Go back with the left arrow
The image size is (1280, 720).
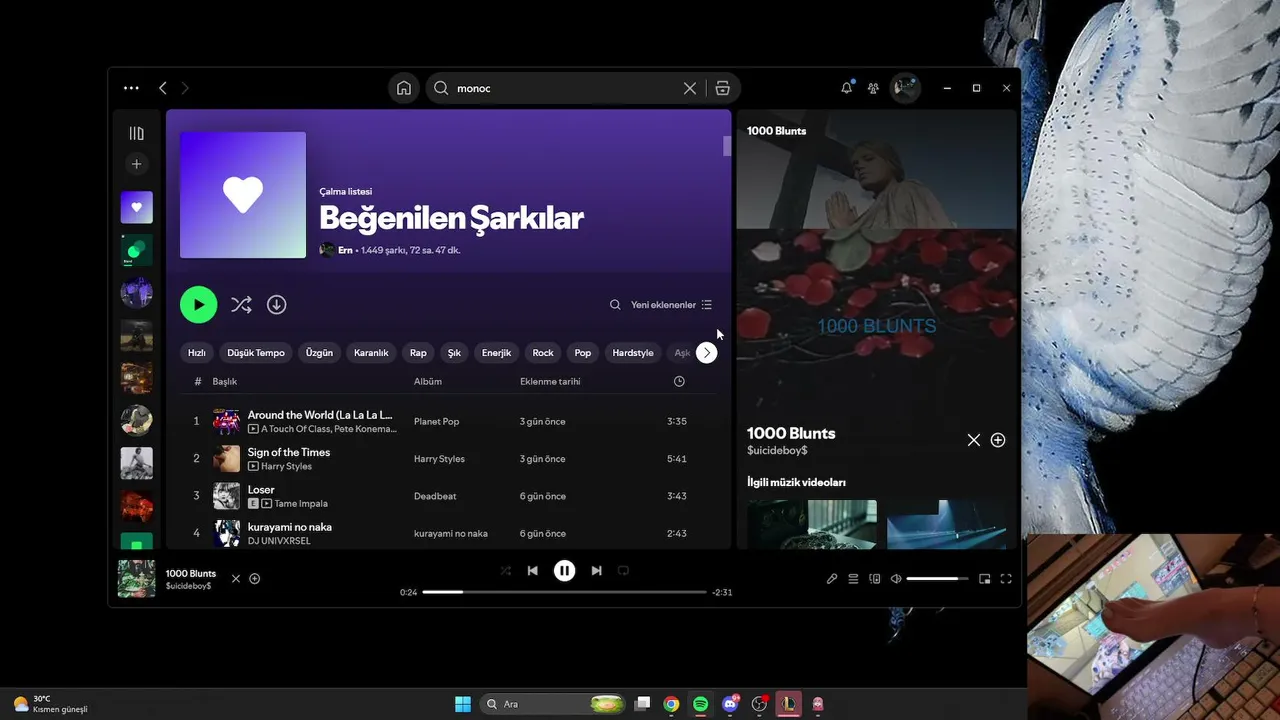[163, 88]
